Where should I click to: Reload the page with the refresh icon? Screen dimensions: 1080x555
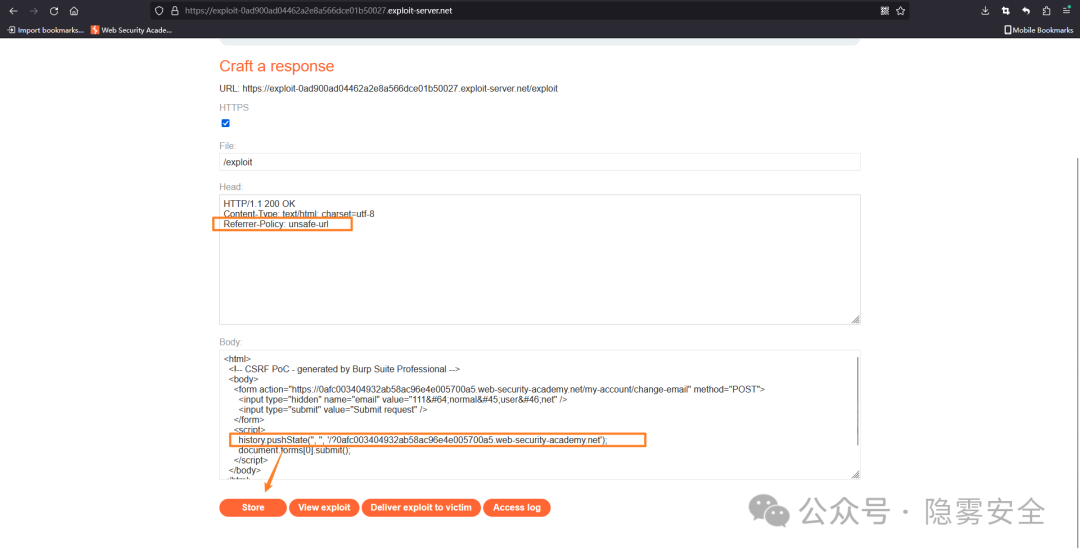tap(54, 11)
